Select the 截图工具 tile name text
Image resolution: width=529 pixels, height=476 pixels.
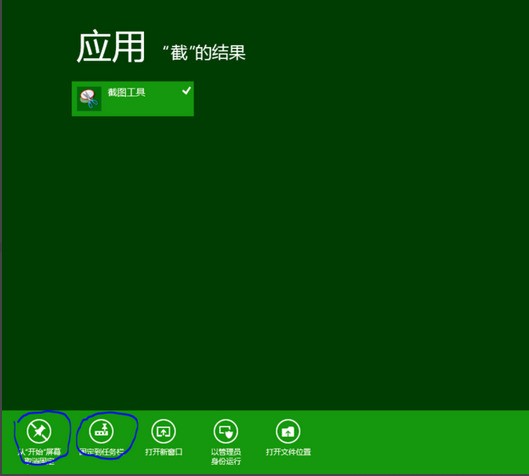127,92
